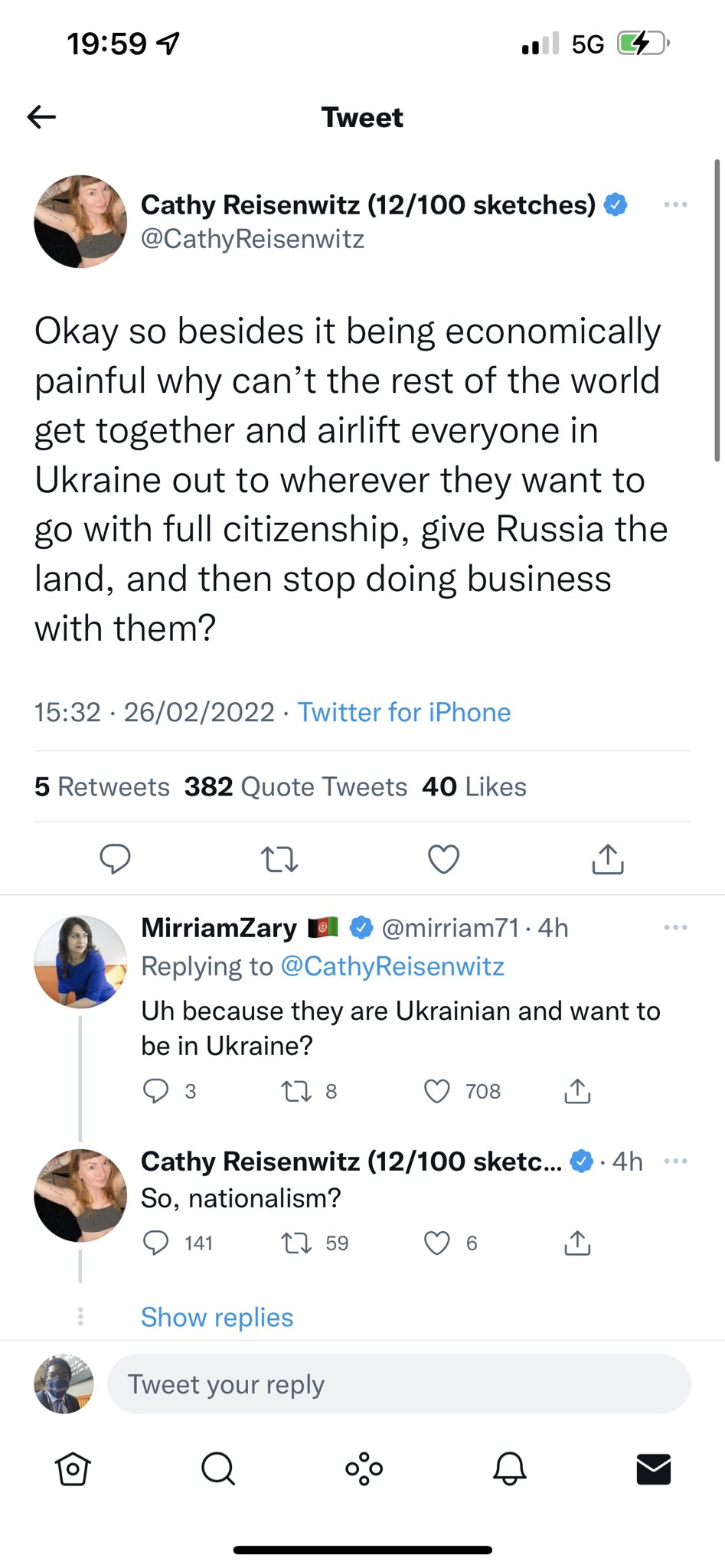The width and height of the screenshot is (725, 1568).
Task: Open more options on MirriamZary's reply
Action: (675, 928)
